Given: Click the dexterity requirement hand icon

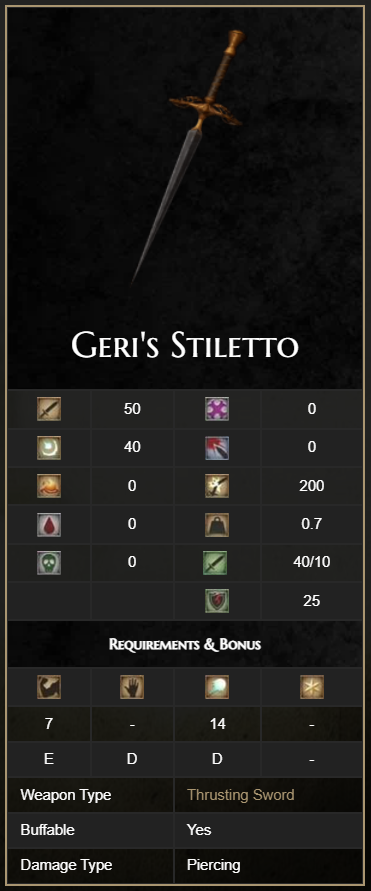Looking at the screenshot, I should [x=132, y=687].
